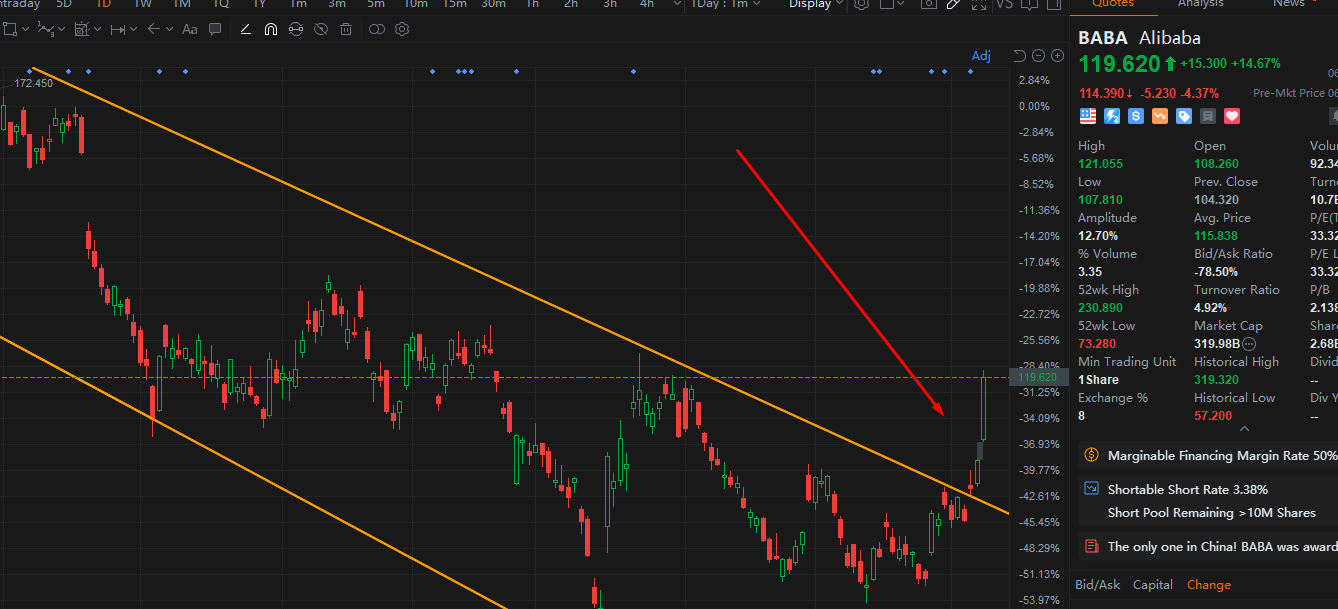Open the Analysis tab

1200,4
